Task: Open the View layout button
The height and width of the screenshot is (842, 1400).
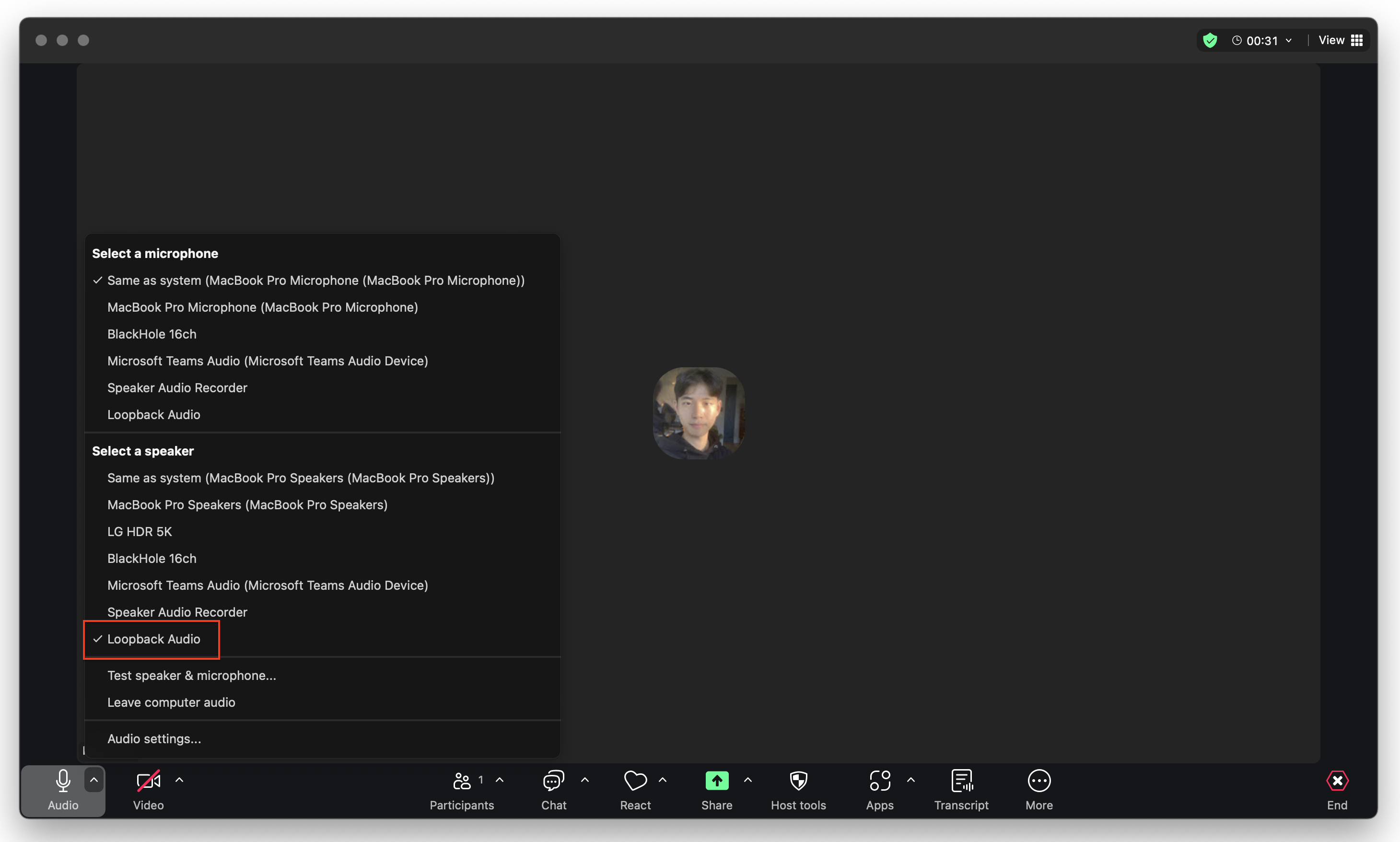Action: click(x=1340, y=40)
